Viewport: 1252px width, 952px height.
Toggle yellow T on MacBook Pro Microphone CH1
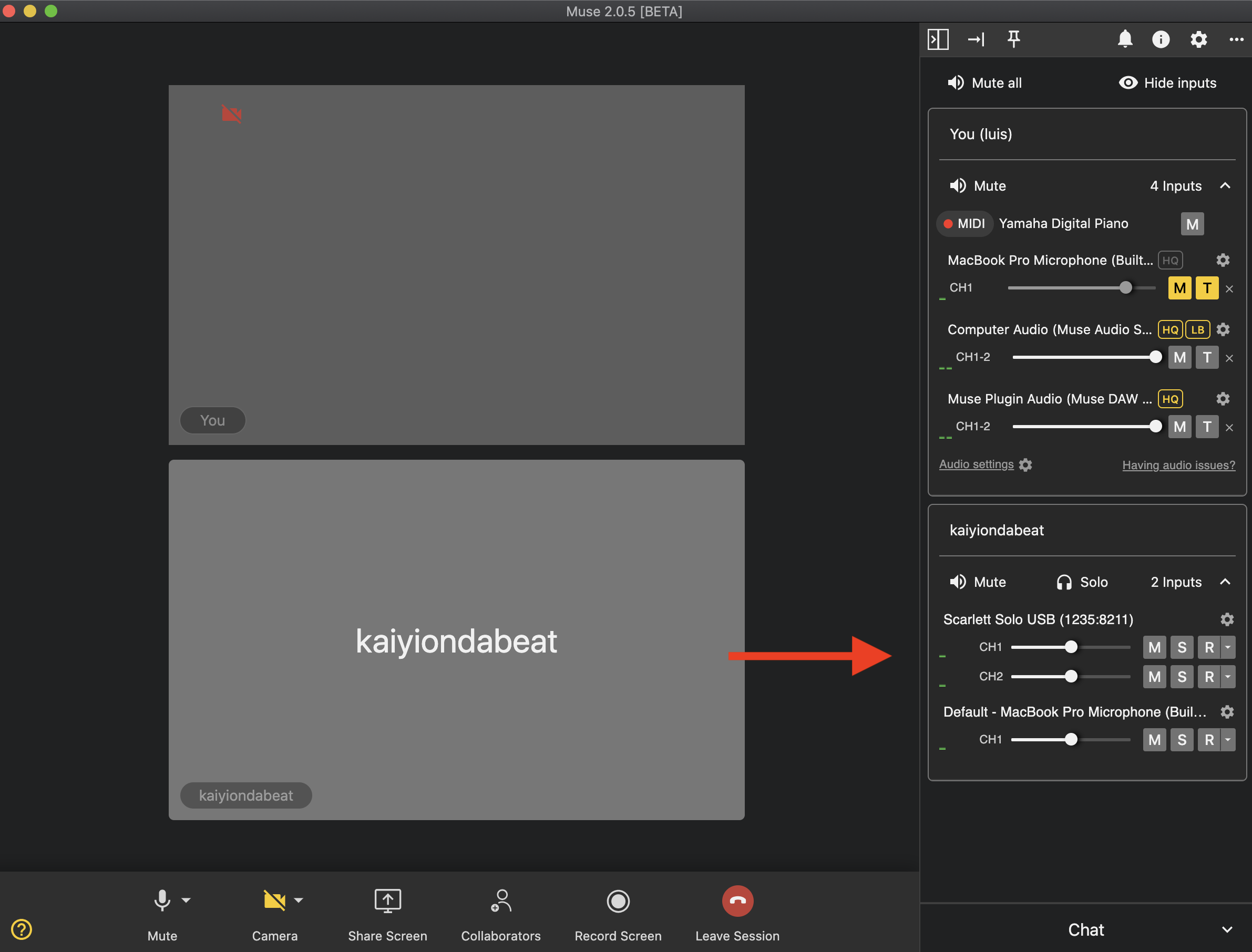pos(1207,288)
